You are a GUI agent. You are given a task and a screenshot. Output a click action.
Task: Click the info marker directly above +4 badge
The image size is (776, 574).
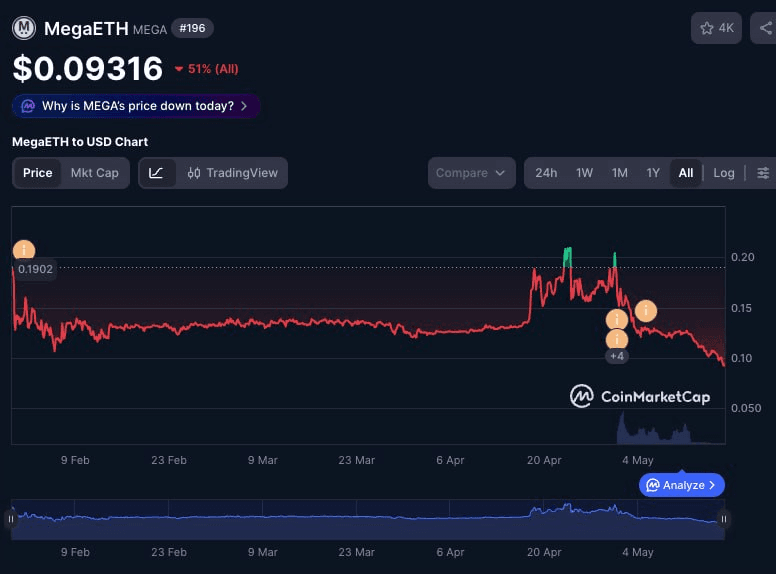[x=617, y=339]
